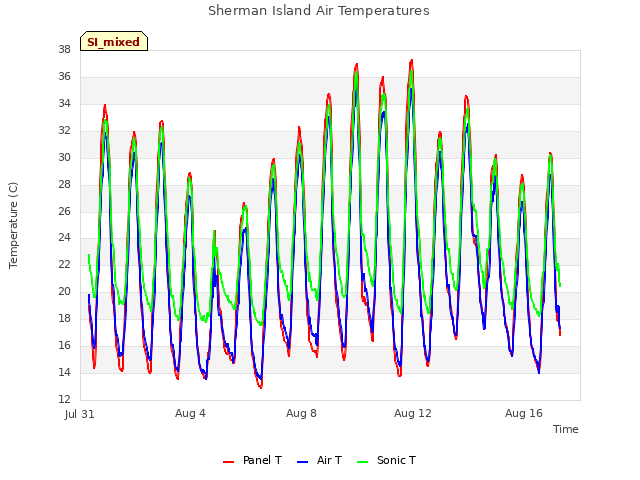Viewport: 640px width, 480px height.
Task: Click the 38 y-axis tick label
Action: tap(64, 49)
